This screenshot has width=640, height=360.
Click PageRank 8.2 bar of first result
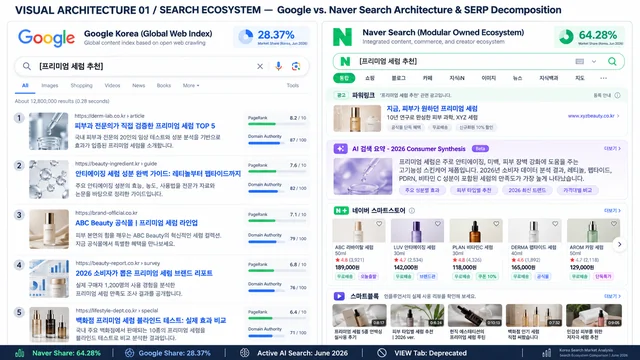pyautogui.click(x=277, y=124)
